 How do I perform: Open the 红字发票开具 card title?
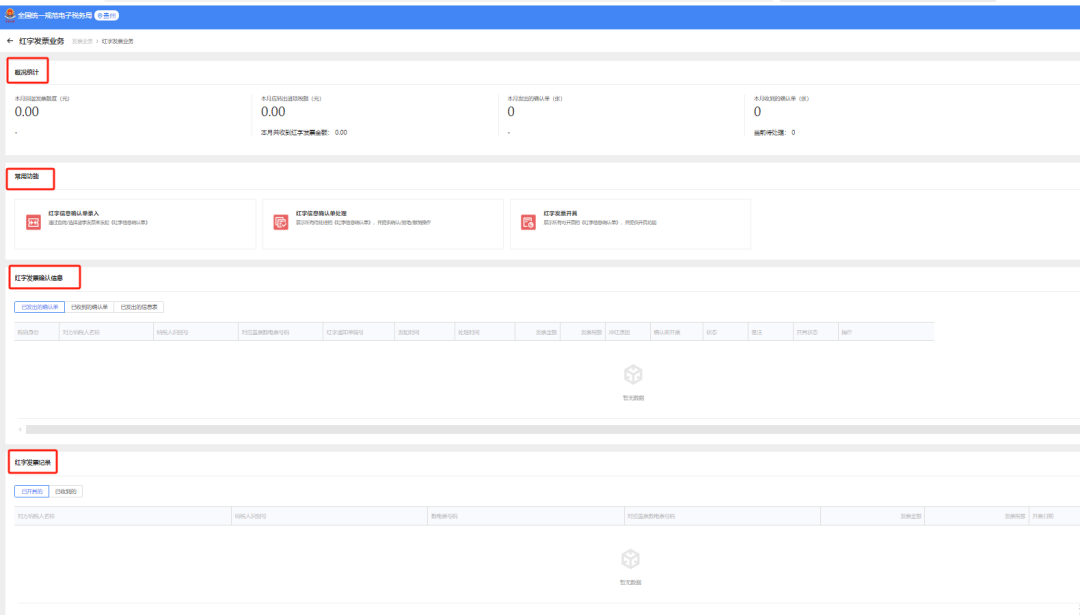[561, 213]
